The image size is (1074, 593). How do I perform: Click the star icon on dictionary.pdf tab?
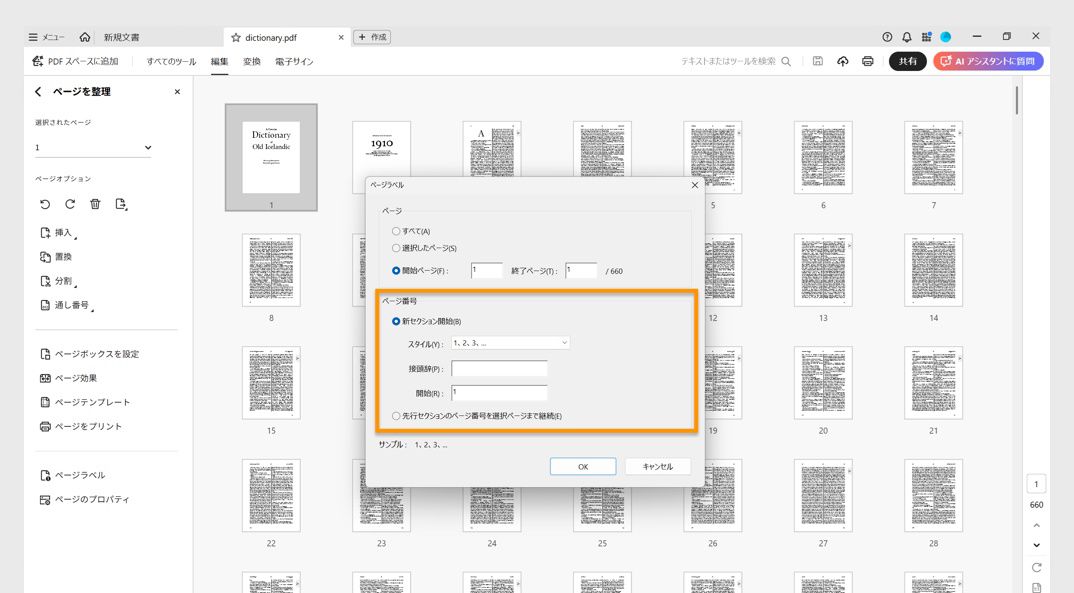coord(236,38)
